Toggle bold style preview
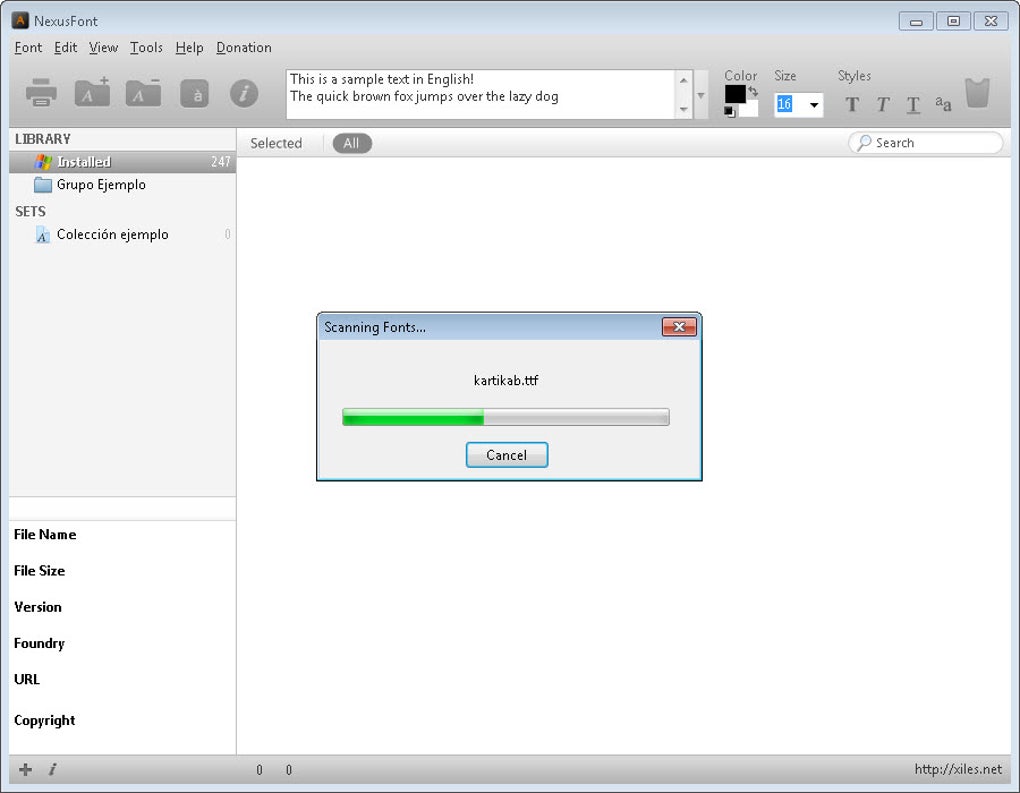Screen dimensions: 1020x793 [852, 104]
